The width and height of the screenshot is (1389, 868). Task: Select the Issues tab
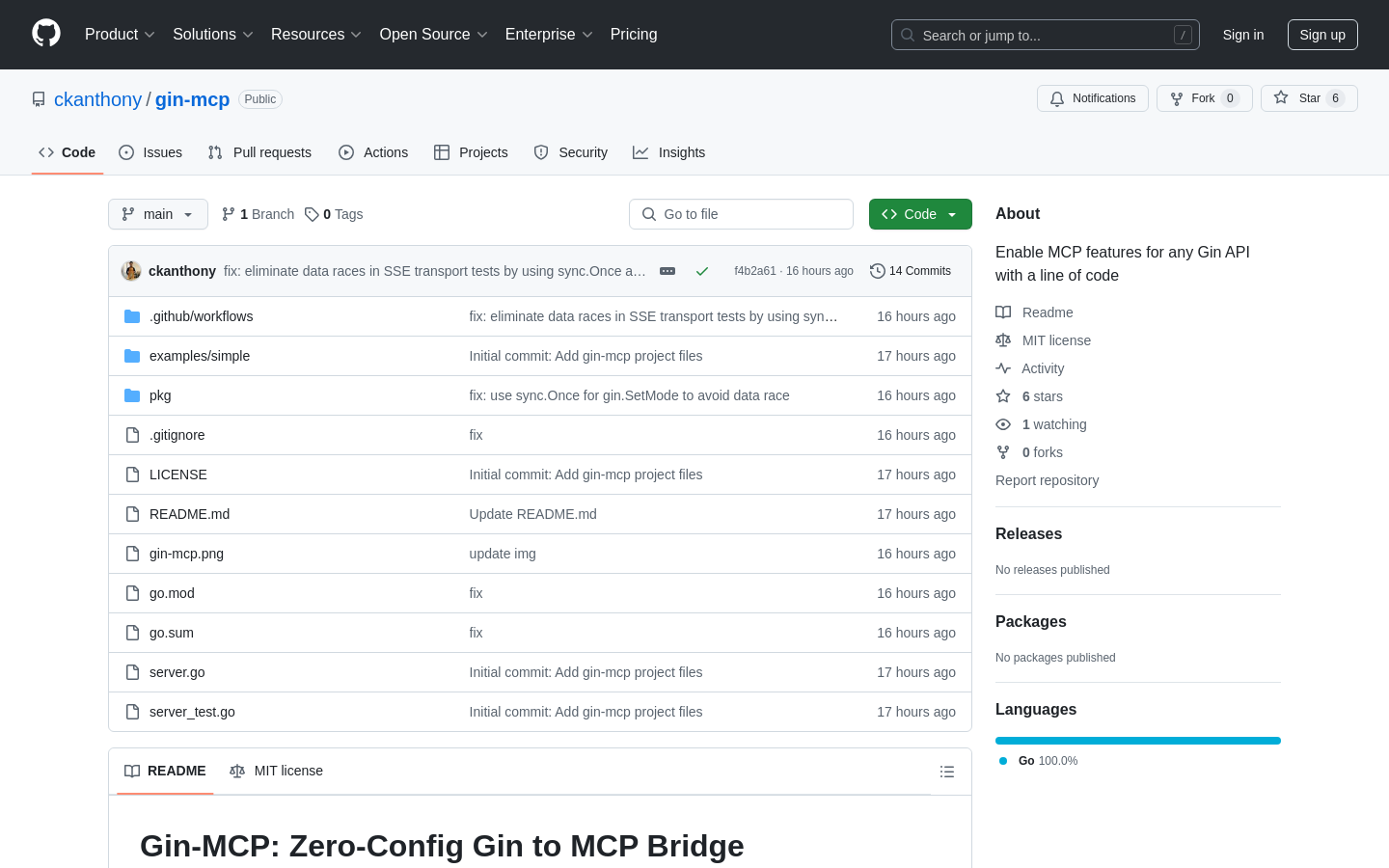point(150,152)
